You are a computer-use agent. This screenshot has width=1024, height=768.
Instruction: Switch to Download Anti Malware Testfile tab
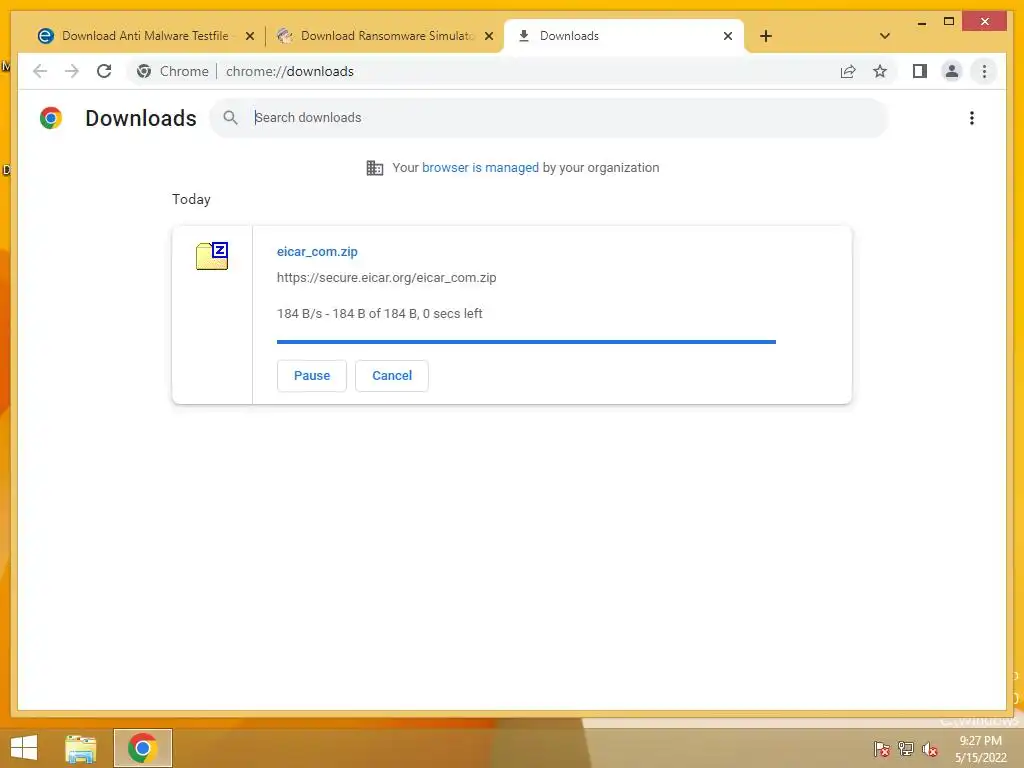click(145, 36)
